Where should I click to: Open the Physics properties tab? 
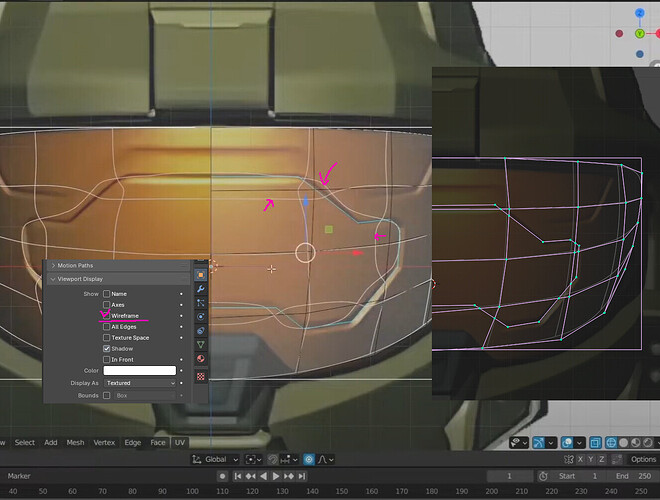pyautogui.click(x=201, y=316)
